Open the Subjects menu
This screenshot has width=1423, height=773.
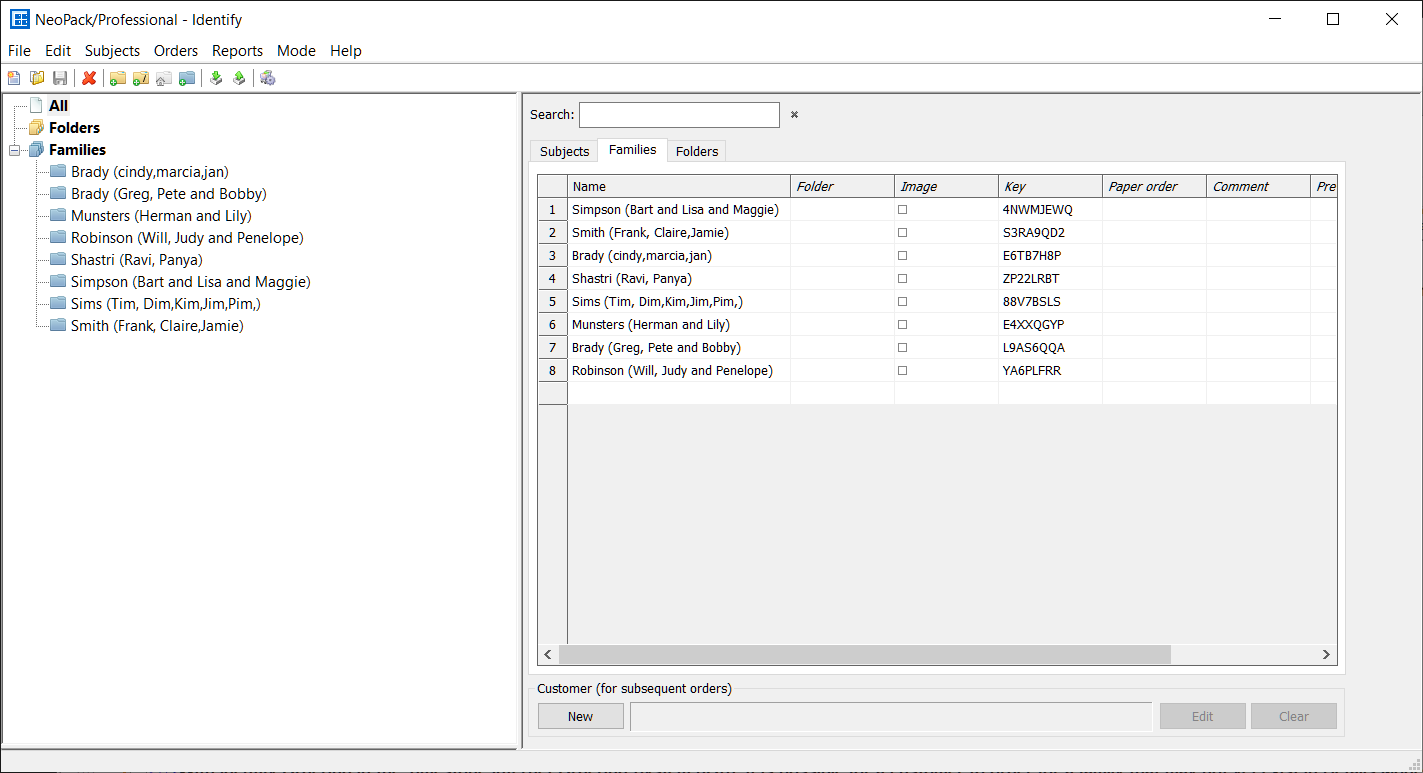coord(112,51)
